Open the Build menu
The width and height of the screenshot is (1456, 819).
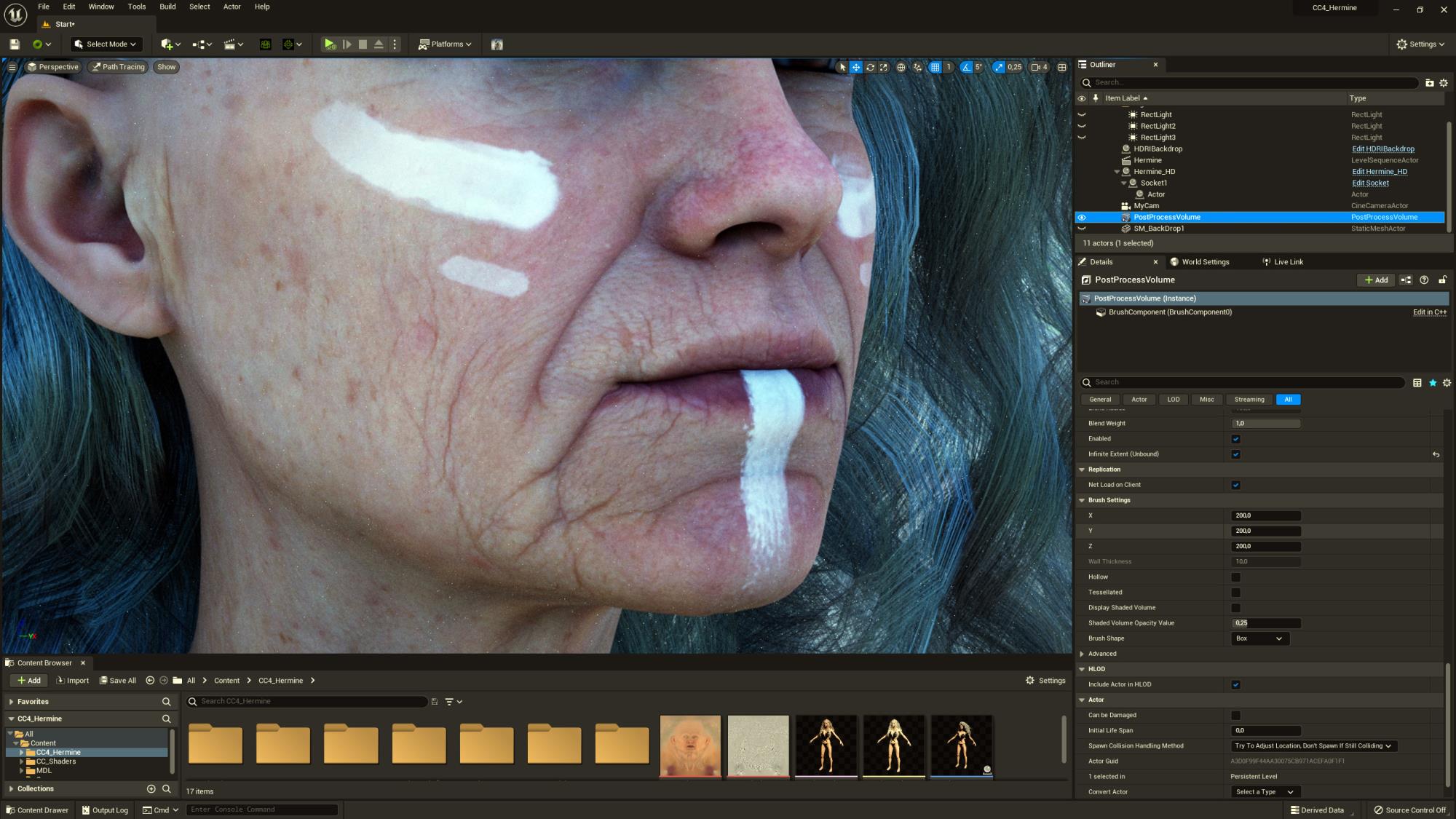(167, 7)
